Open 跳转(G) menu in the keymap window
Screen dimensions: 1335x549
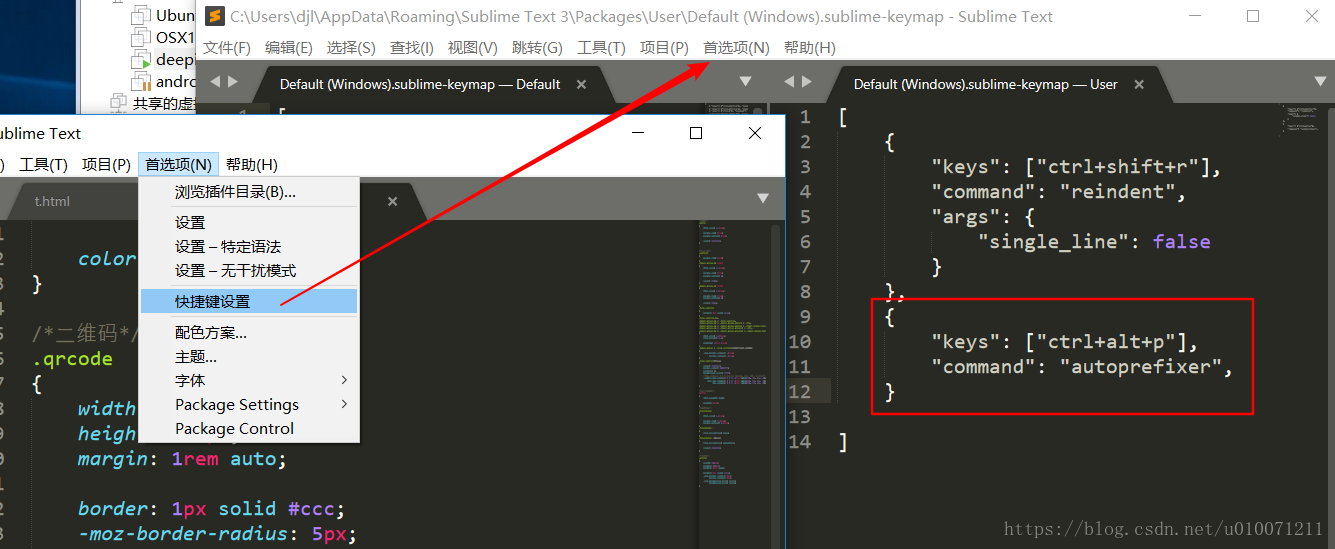[537, 48]
